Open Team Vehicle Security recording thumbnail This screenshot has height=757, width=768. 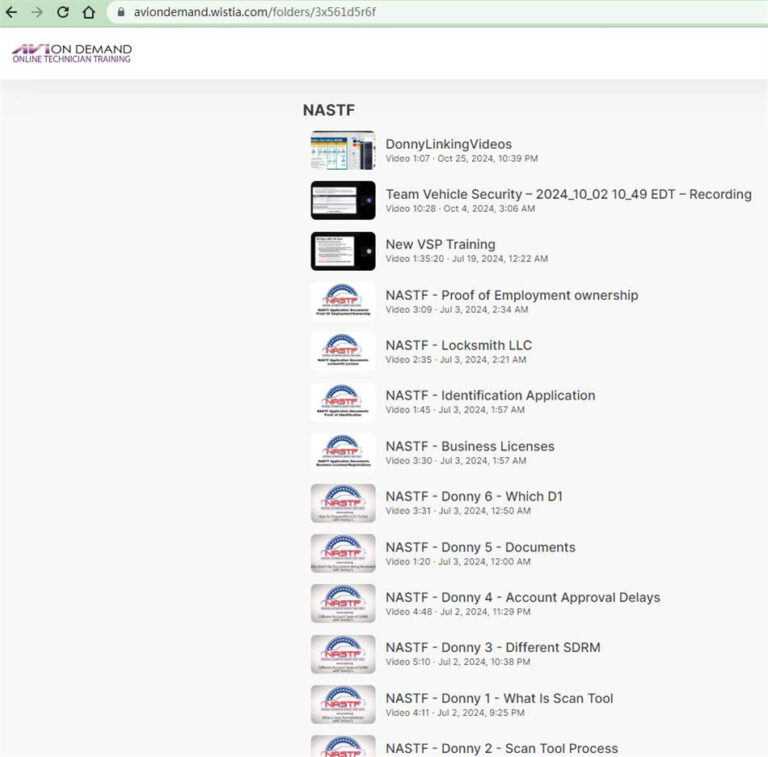[343, 200]
